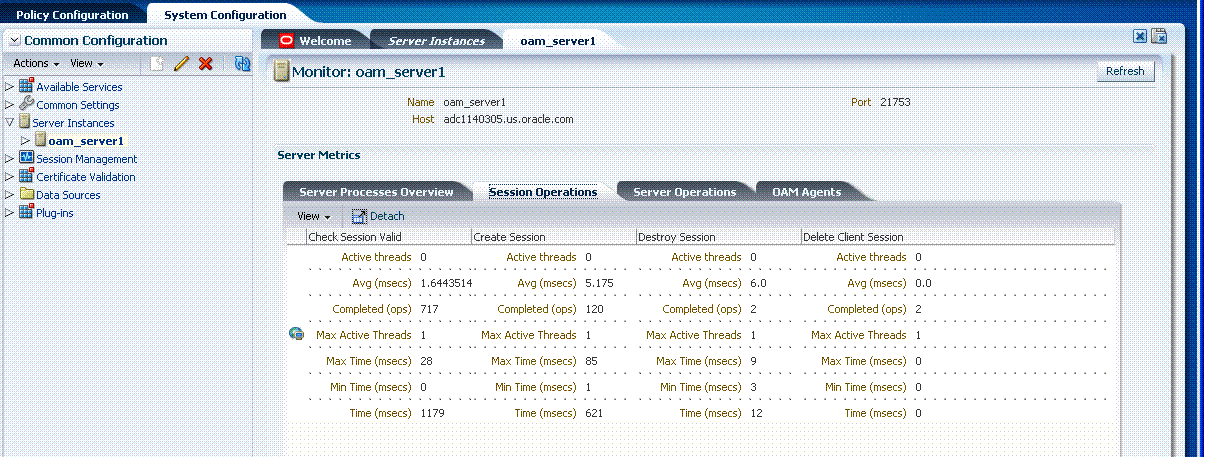Click the Create new item icon

[x=157, y=63]
